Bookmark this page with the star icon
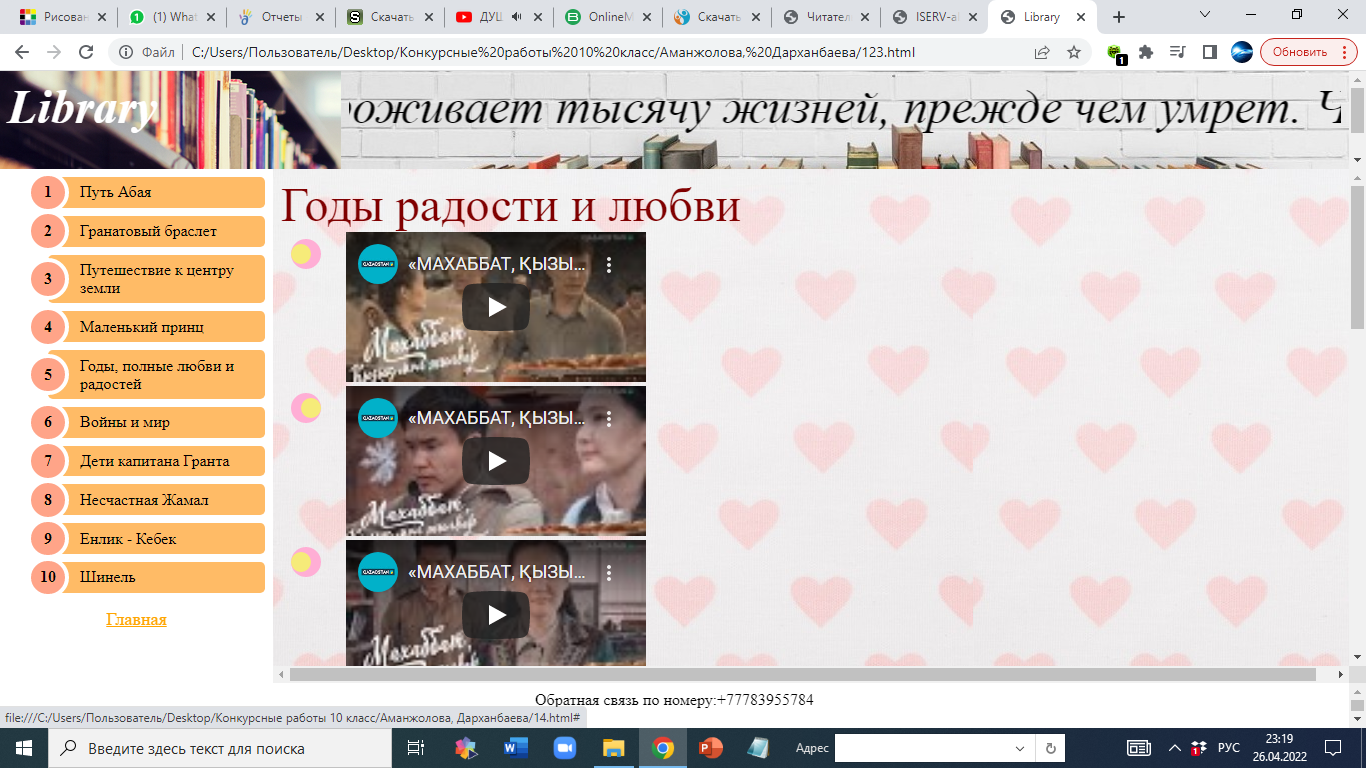The image size is (1366, 768). pyautogui.click(x=1074, y=52)
